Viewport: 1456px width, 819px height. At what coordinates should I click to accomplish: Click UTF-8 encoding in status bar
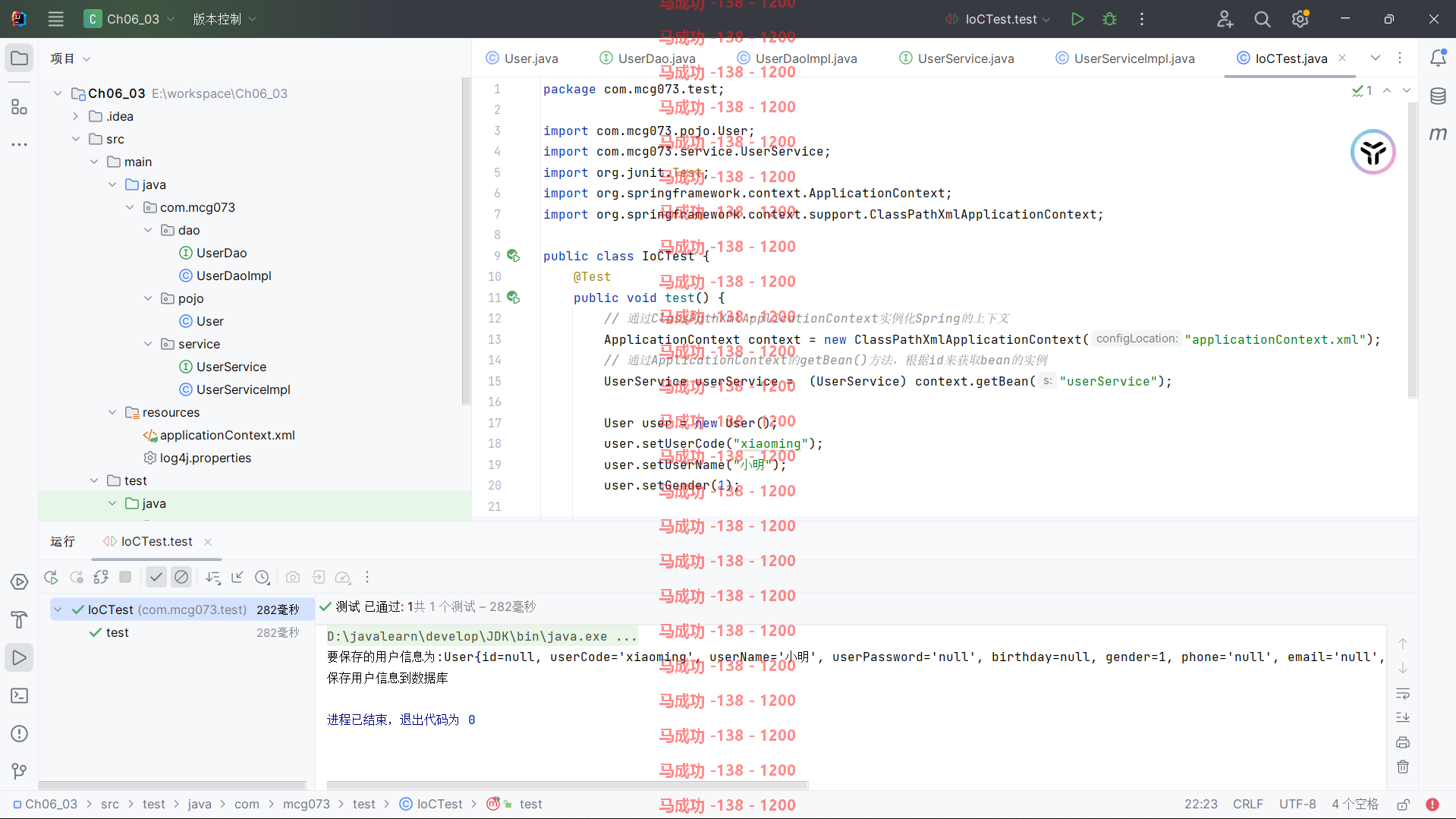click(1297, 805)
